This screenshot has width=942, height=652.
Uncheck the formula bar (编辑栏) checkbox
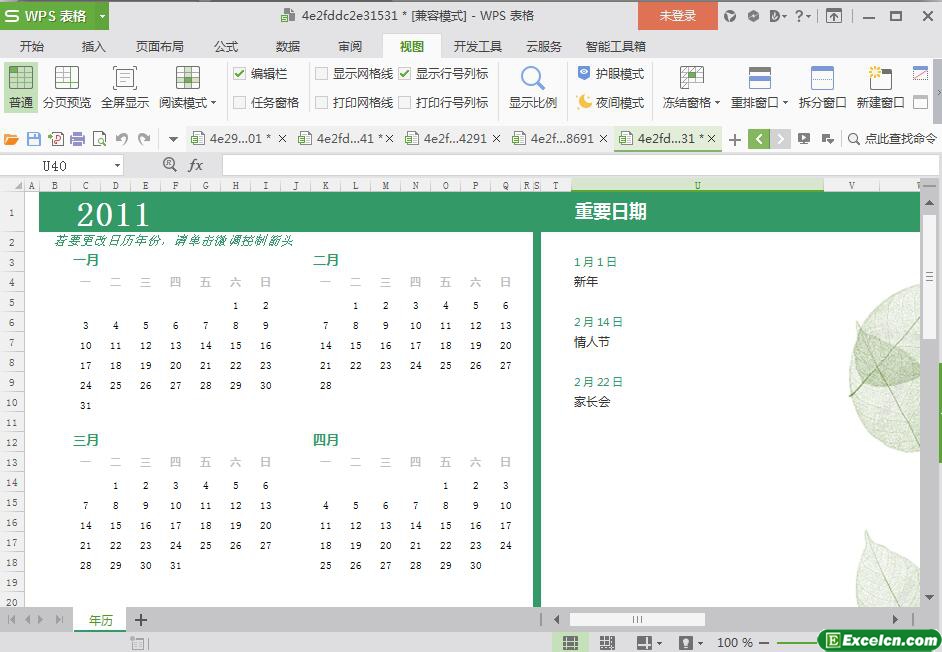[x=240, y=73]
